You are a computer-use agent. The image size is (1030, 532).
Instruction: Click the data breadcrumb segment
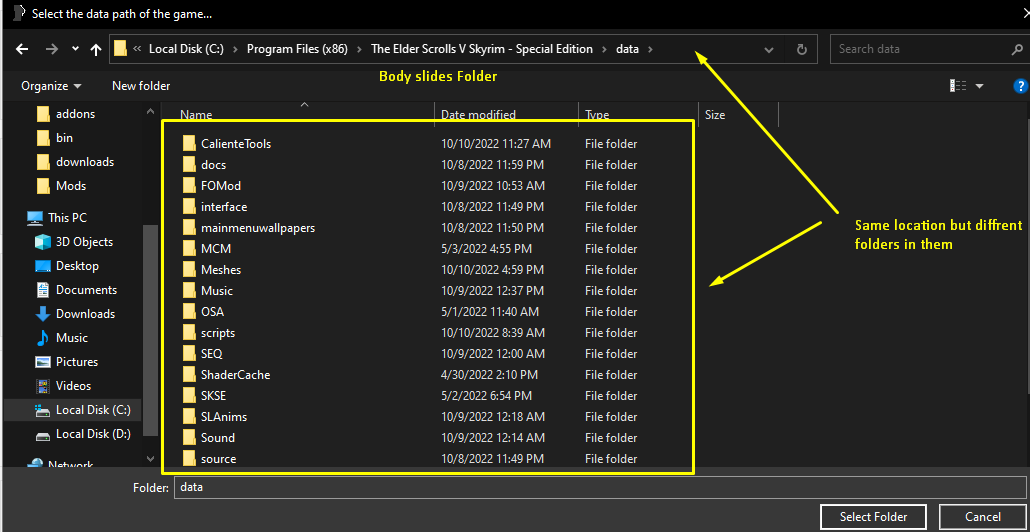pyautogui.click(x=627, y=49)
